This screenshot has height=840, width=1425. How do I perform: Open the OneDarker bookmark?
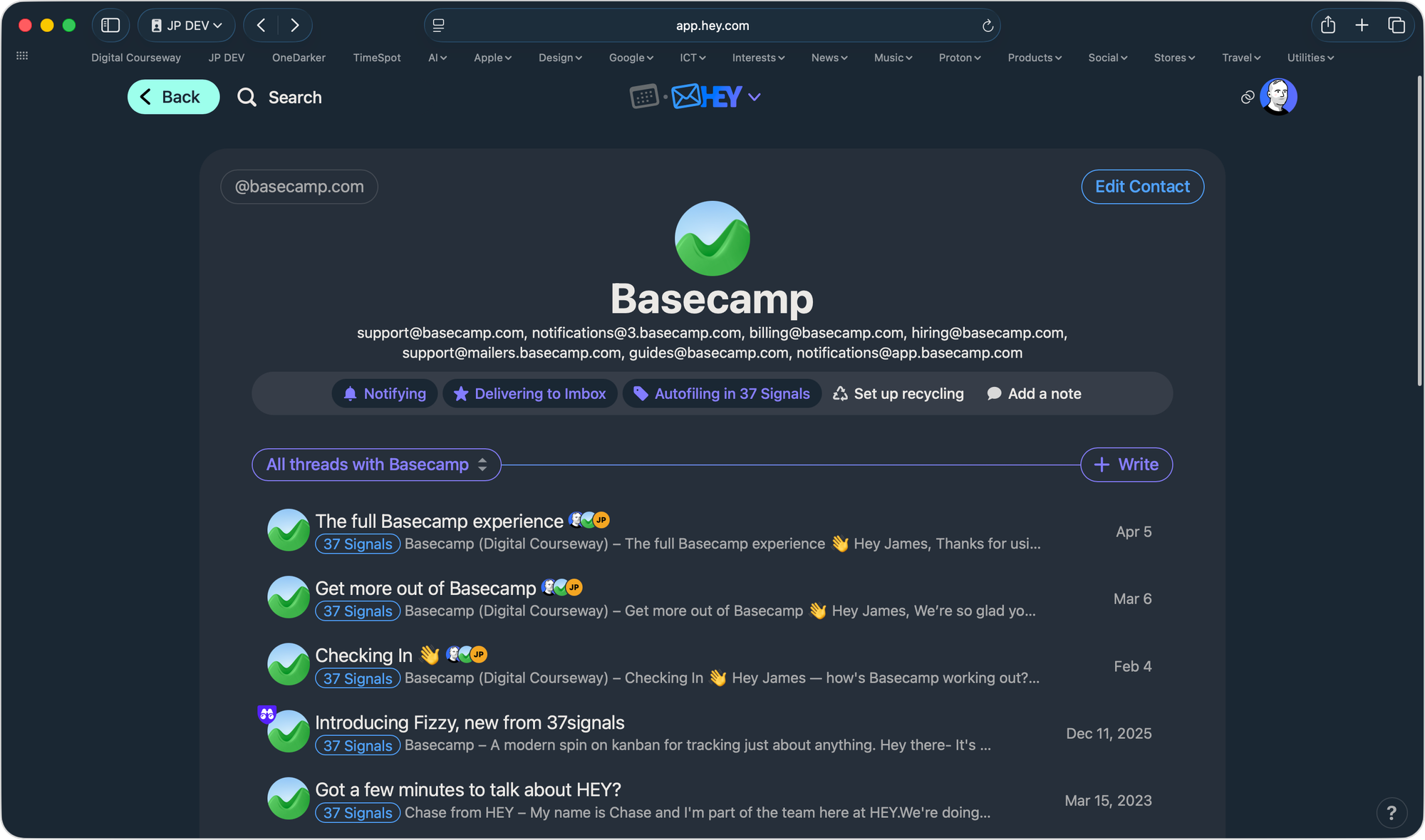coord(299,58)
